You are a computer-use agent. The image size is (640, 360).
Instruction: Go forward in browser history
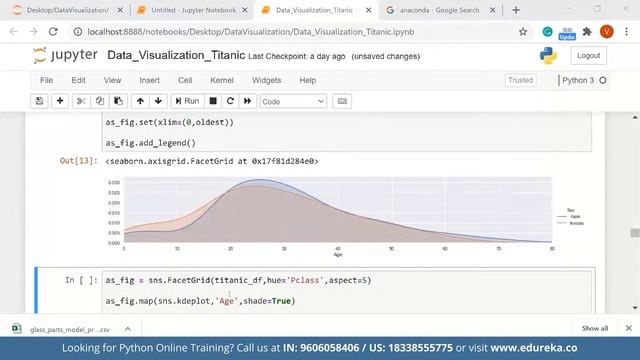[33, 31]
